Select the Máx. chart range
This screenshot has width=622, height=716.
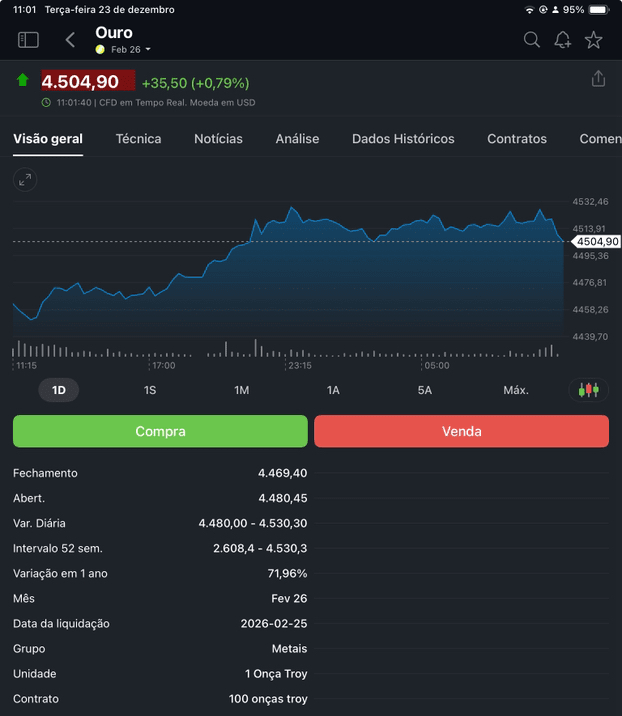point(516,390)
